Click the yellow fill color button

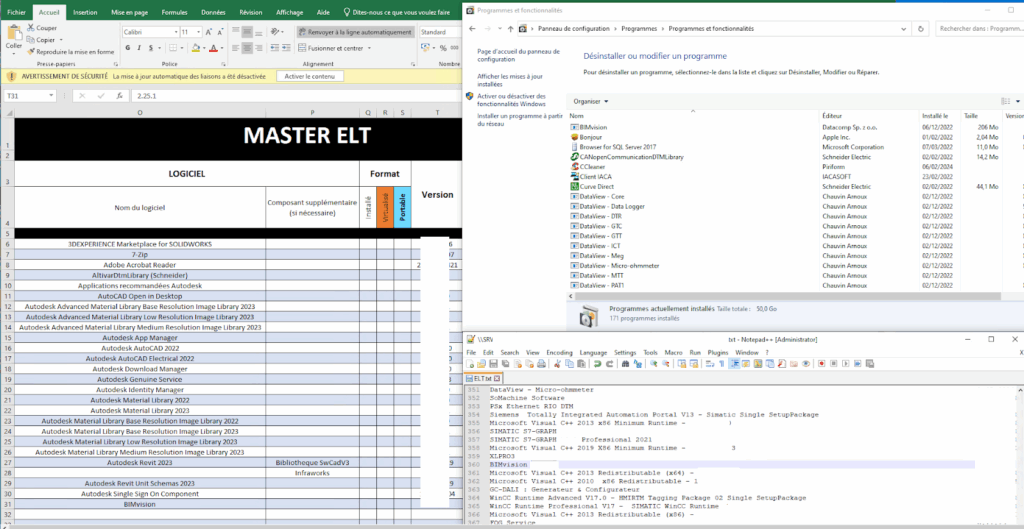pyautogui.click(x=195, y=48)
